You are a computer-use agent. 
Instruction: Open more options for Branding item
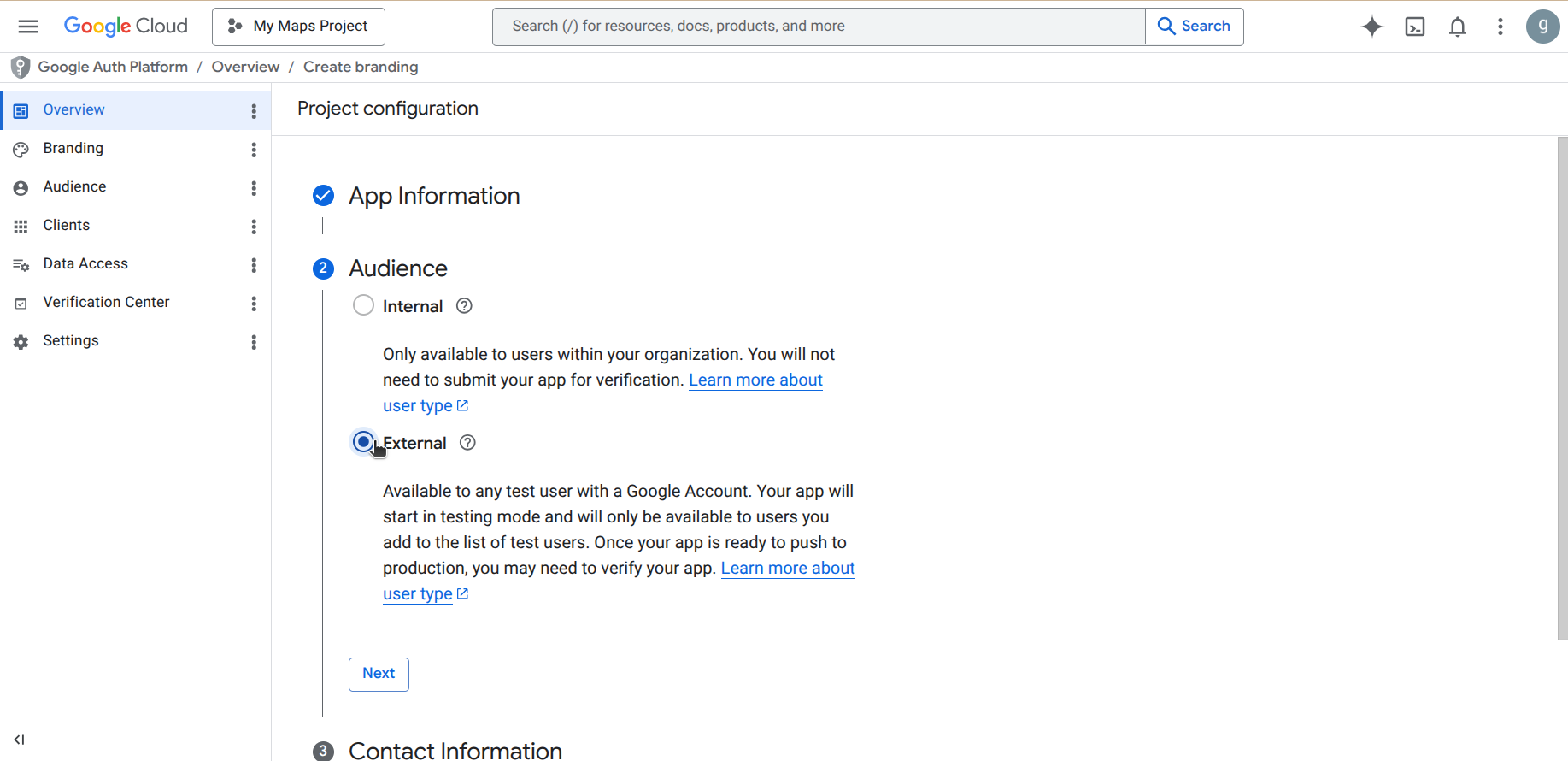[254, 150]
